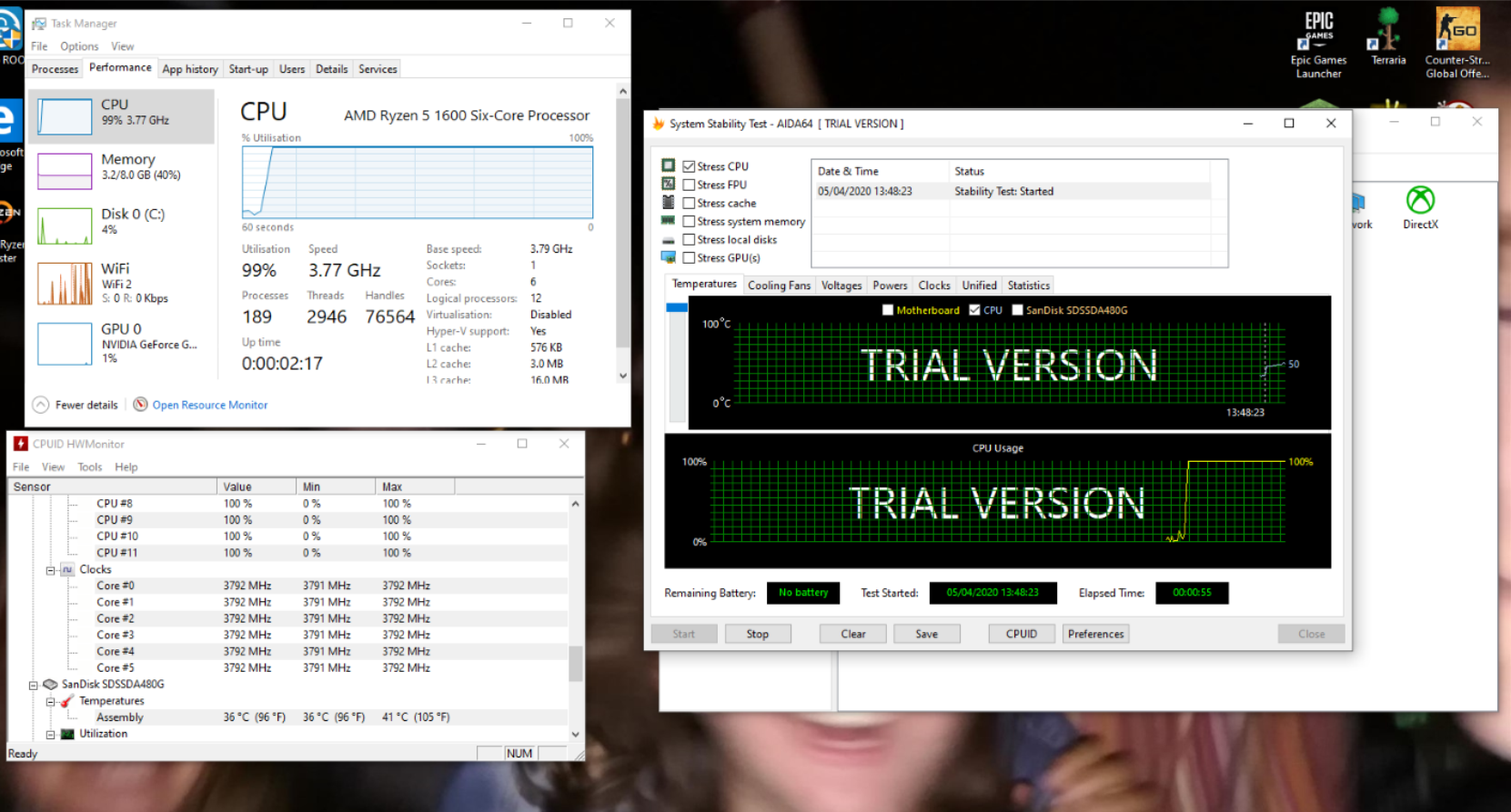1511x812 pixels.
Task: Click the HWMonitor app icon in title bar
Action: coord(20,444)
